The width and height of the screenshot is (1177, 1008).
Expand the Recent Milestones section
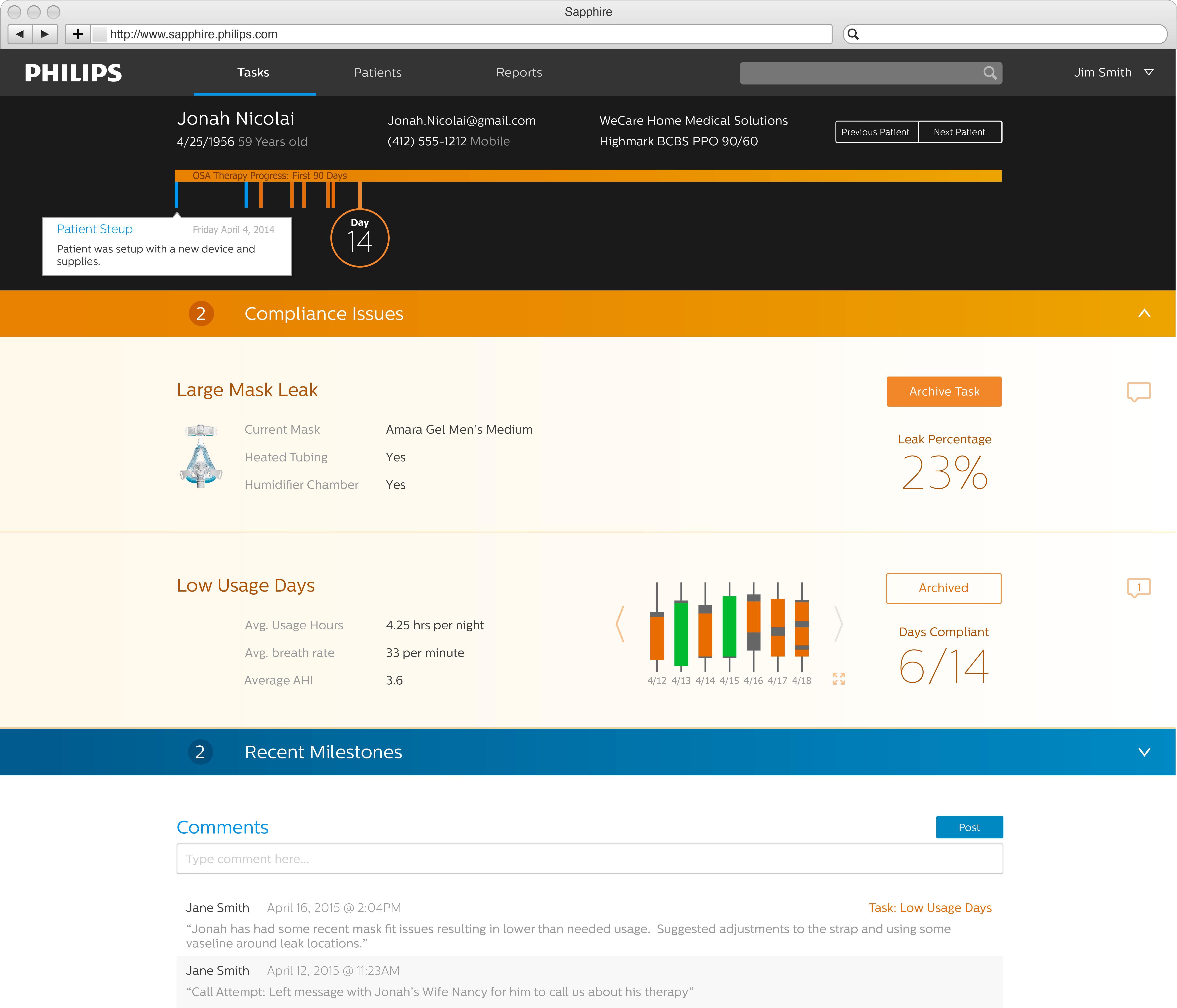click(1144, 752)
